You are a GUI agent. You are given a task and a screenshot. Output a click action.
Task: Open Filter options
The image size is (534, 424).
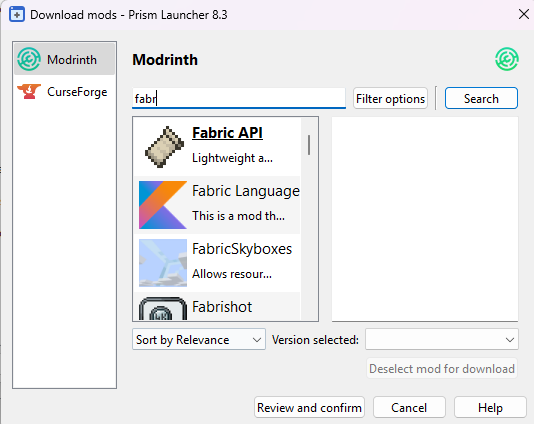[390, 98]
